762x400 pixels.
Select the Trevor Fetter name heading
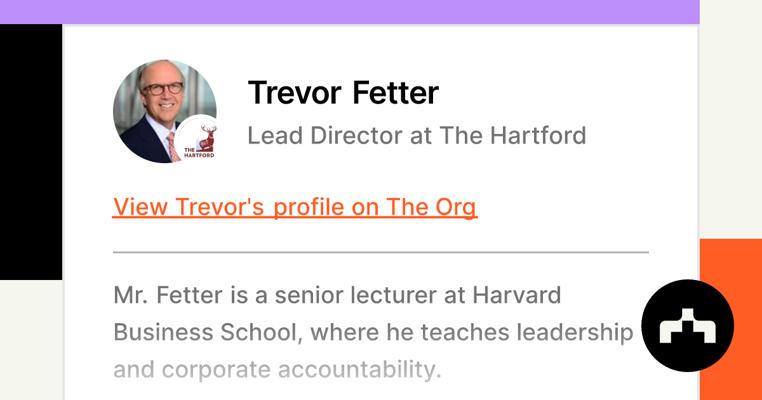pos(342,93)
